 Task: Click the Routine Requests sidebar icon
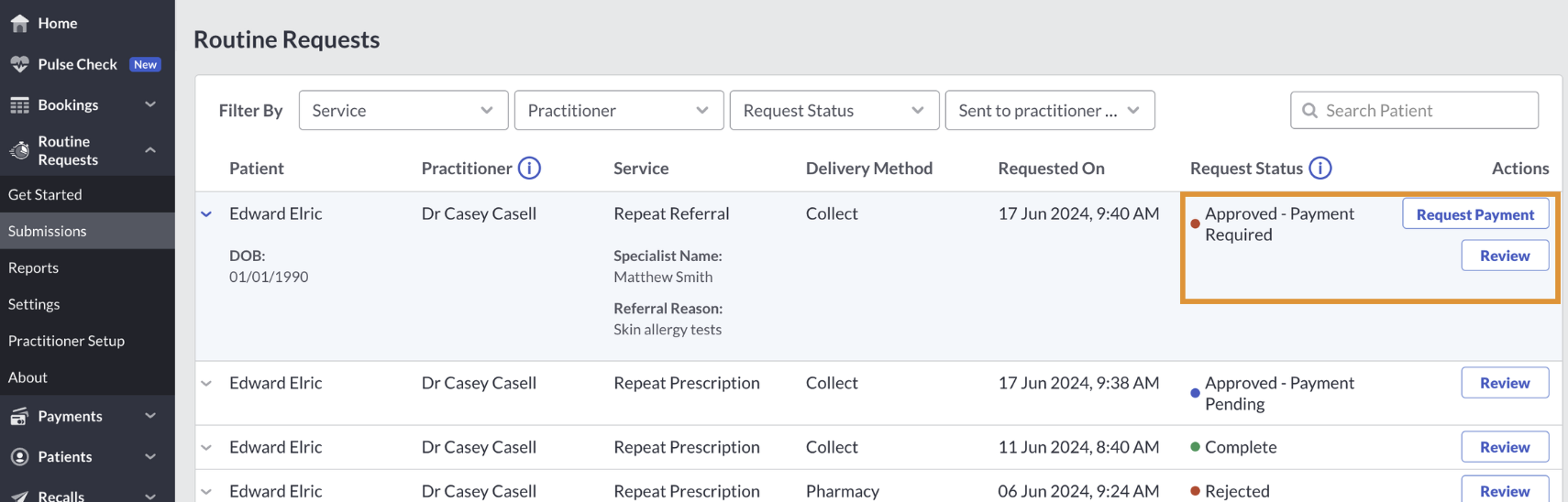[19, 150]
